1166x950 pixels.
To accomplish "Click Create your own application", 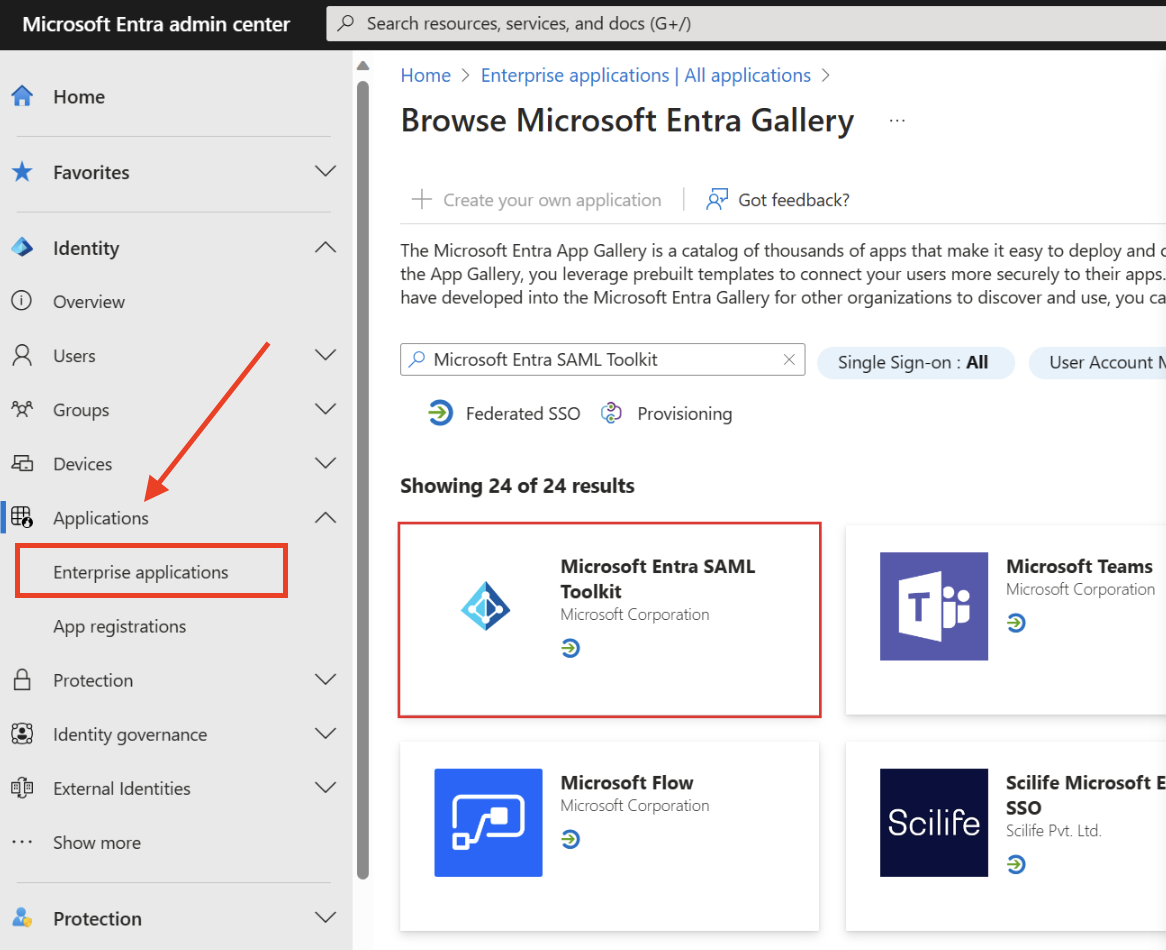I will (x=536, y=199).
